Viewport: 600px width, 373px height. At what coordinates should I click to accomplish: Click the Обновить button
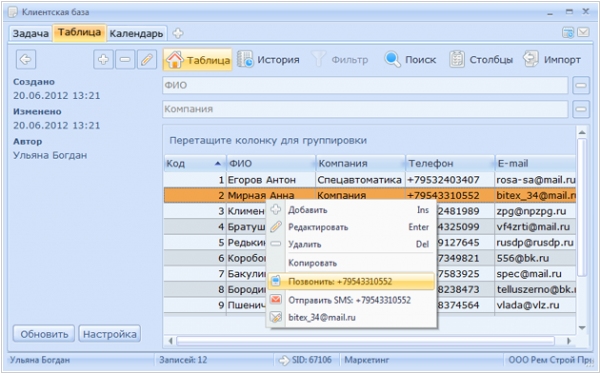44,334
